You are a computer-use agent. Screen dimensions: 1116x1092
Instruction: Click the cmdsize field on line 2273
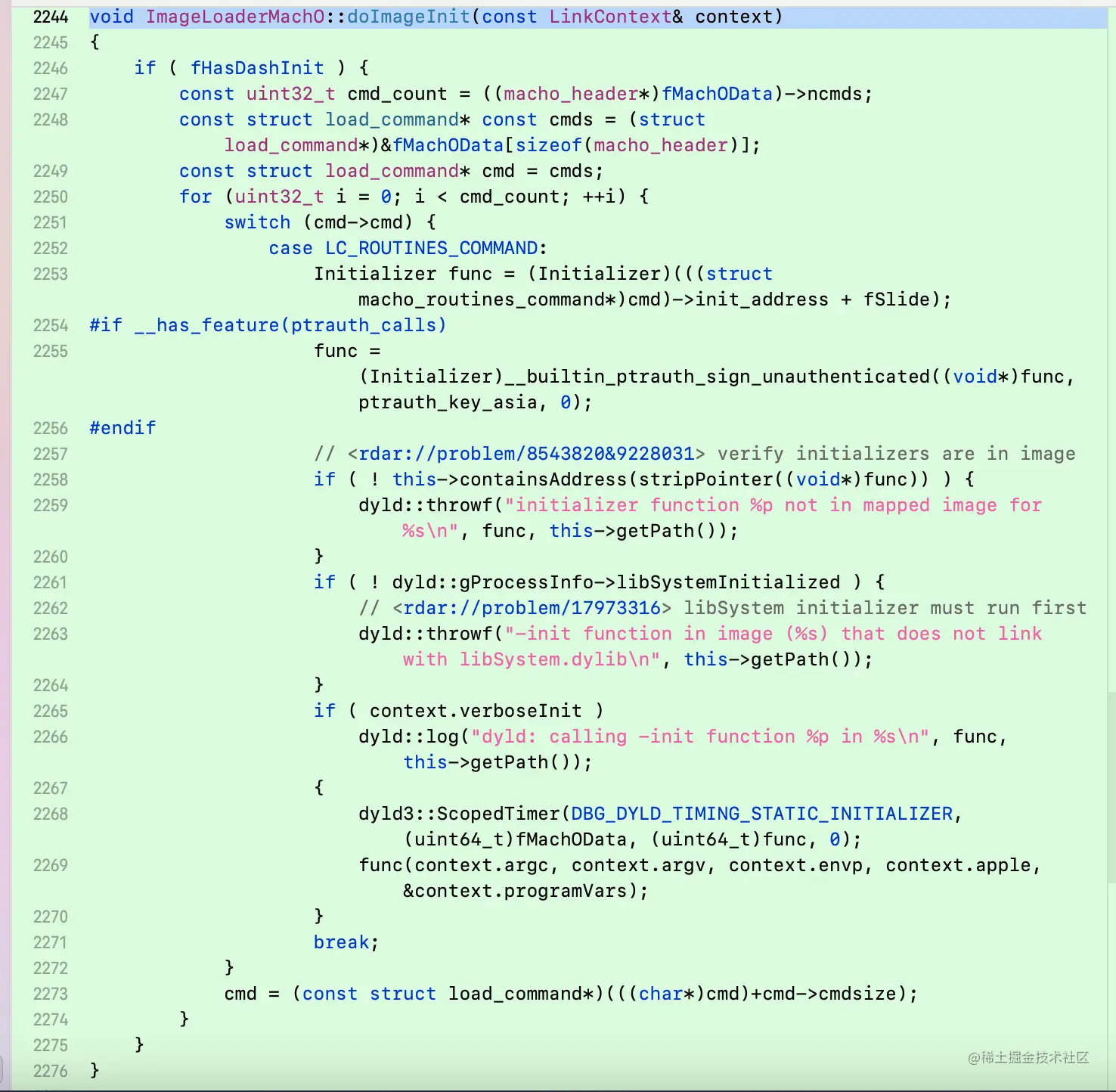point(857,994)
